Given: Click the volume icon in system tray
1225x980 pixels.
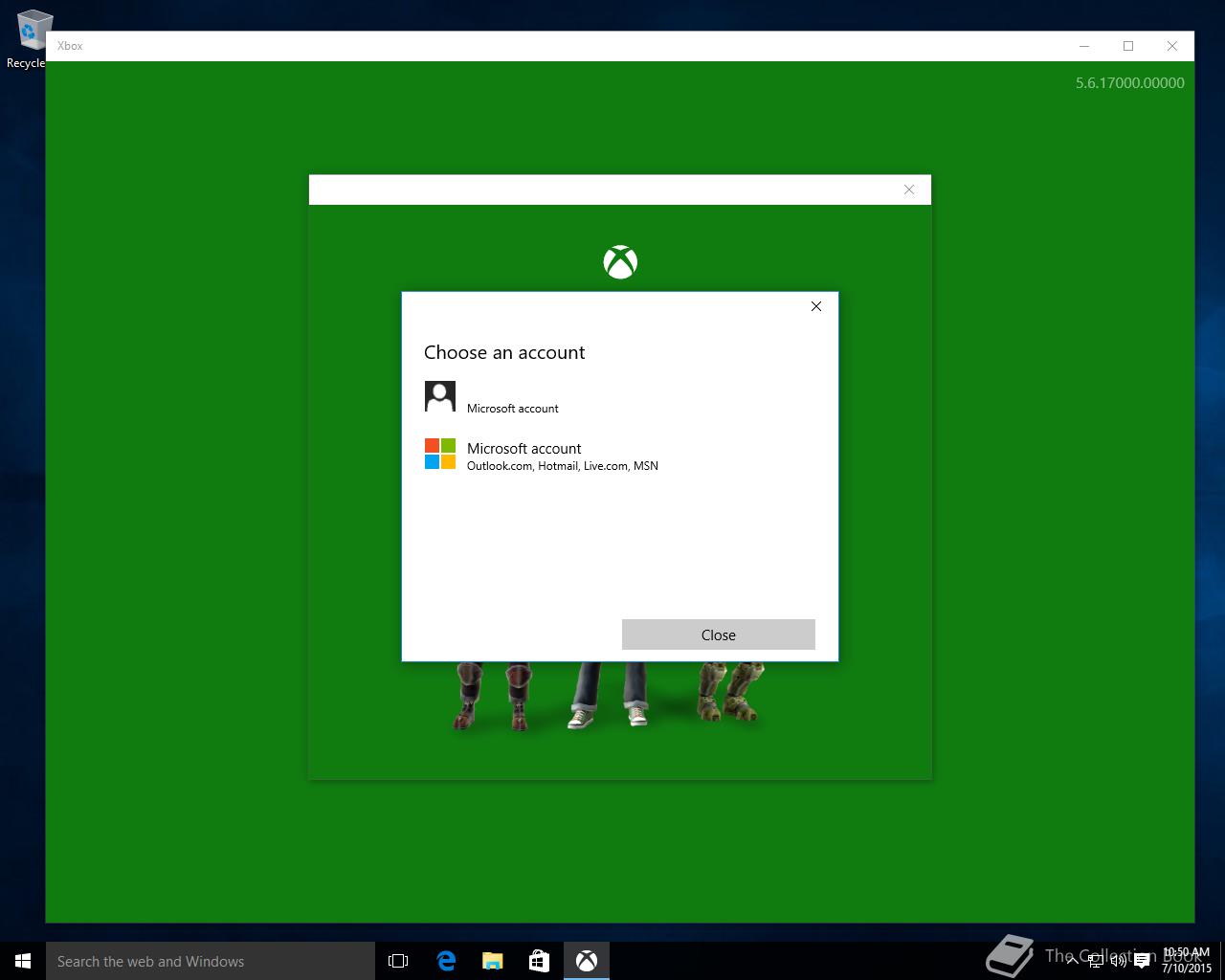Looking at the screenshot, I should [1119, 962].
